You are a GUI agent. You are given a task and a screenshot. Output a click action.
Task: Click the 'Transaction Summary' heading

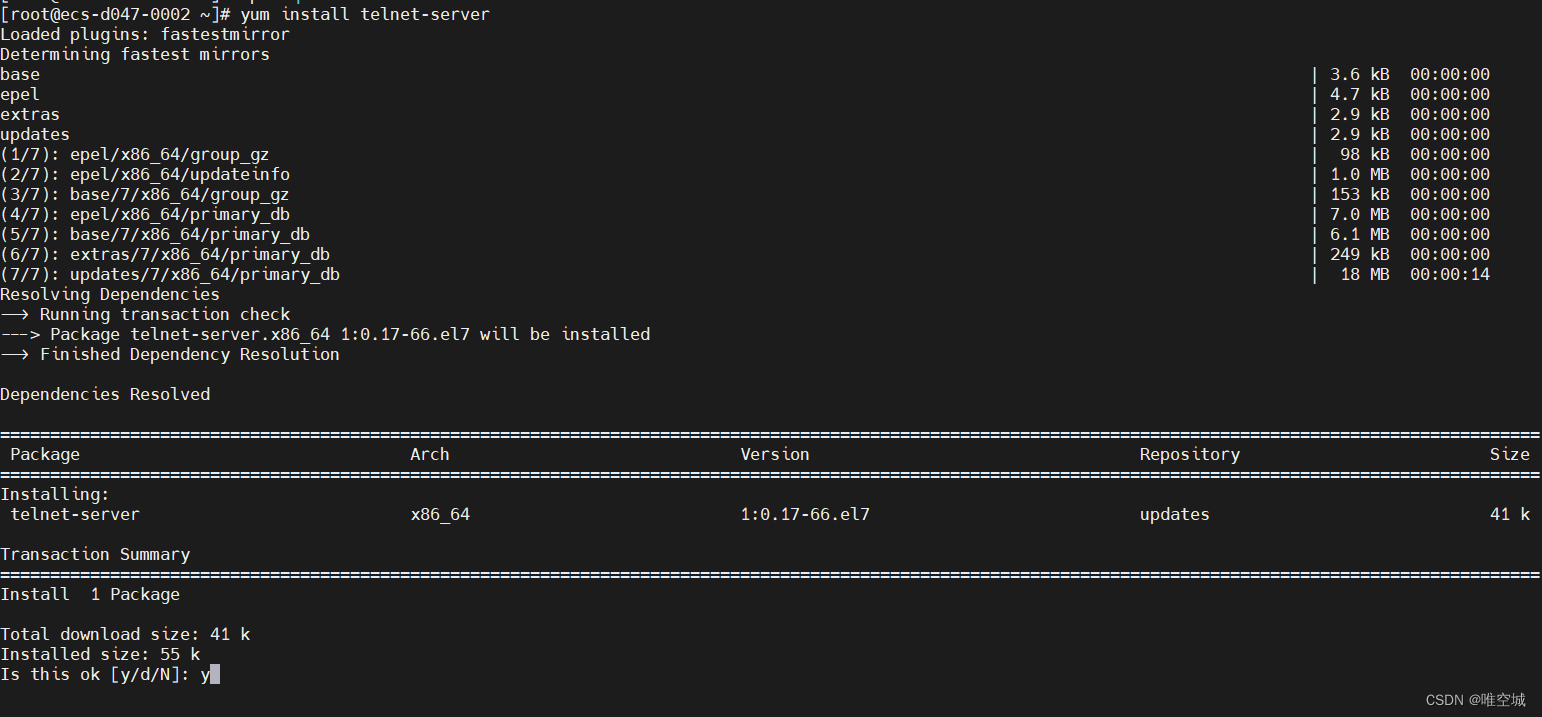(x=95, y=554)
